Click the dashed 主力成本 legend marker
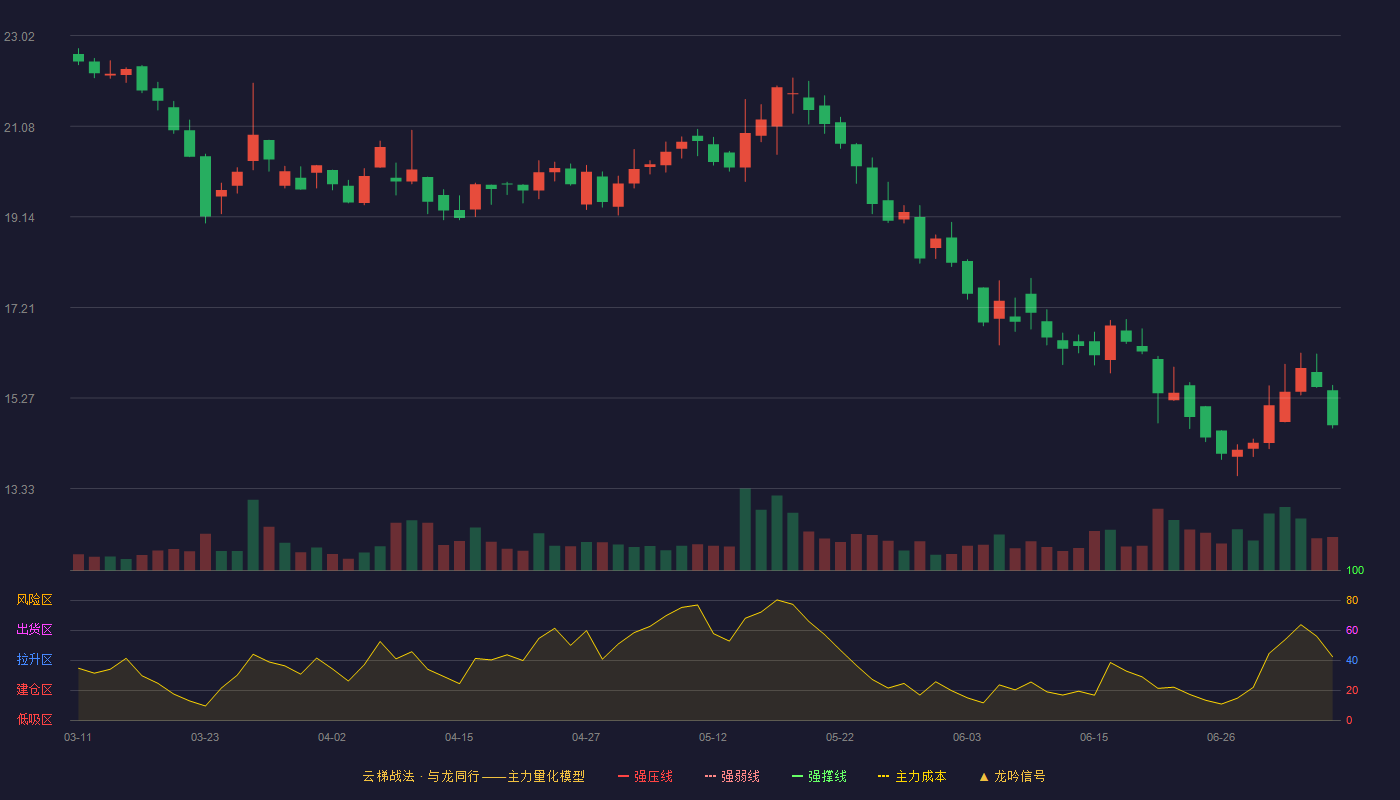 point(884,776)
